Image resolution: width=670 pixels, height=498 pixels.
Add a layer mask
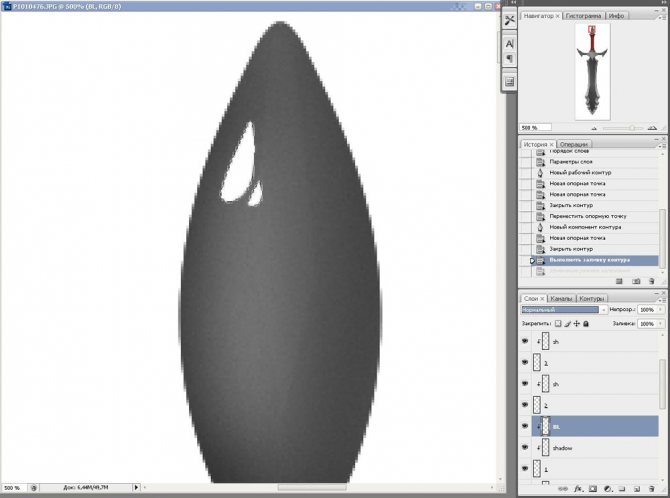(593, 489)
